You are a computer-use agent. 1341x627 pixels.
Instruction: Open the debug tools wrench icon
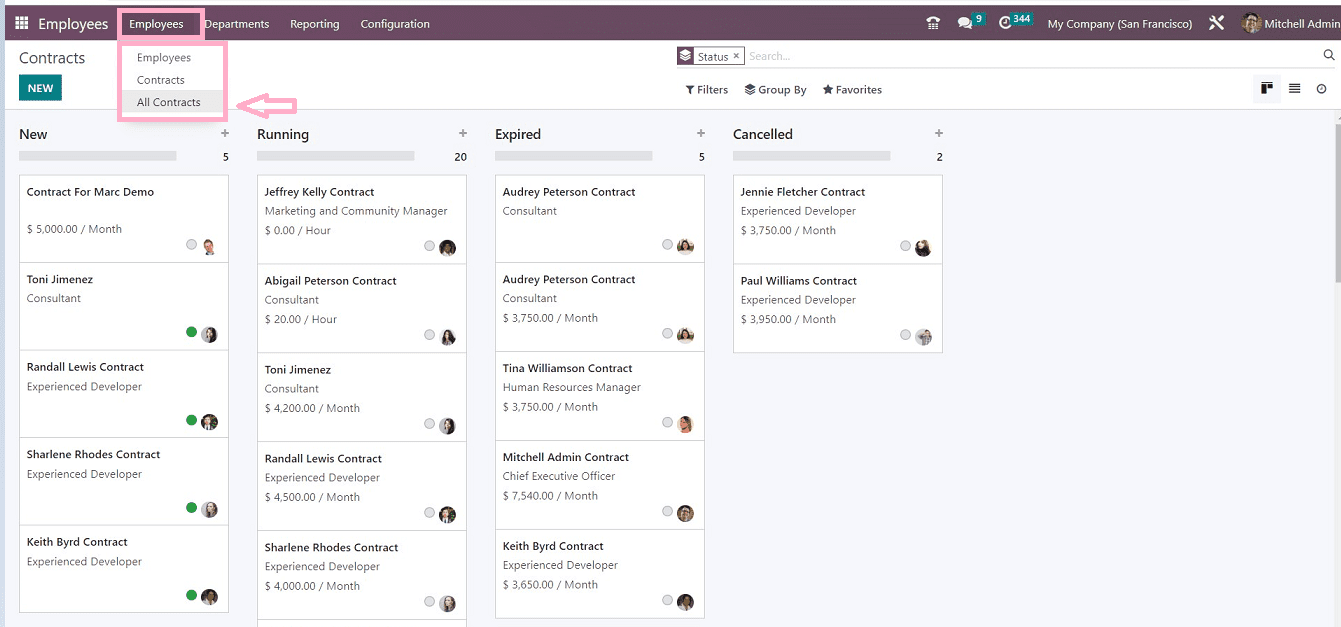pos(1216,23)
